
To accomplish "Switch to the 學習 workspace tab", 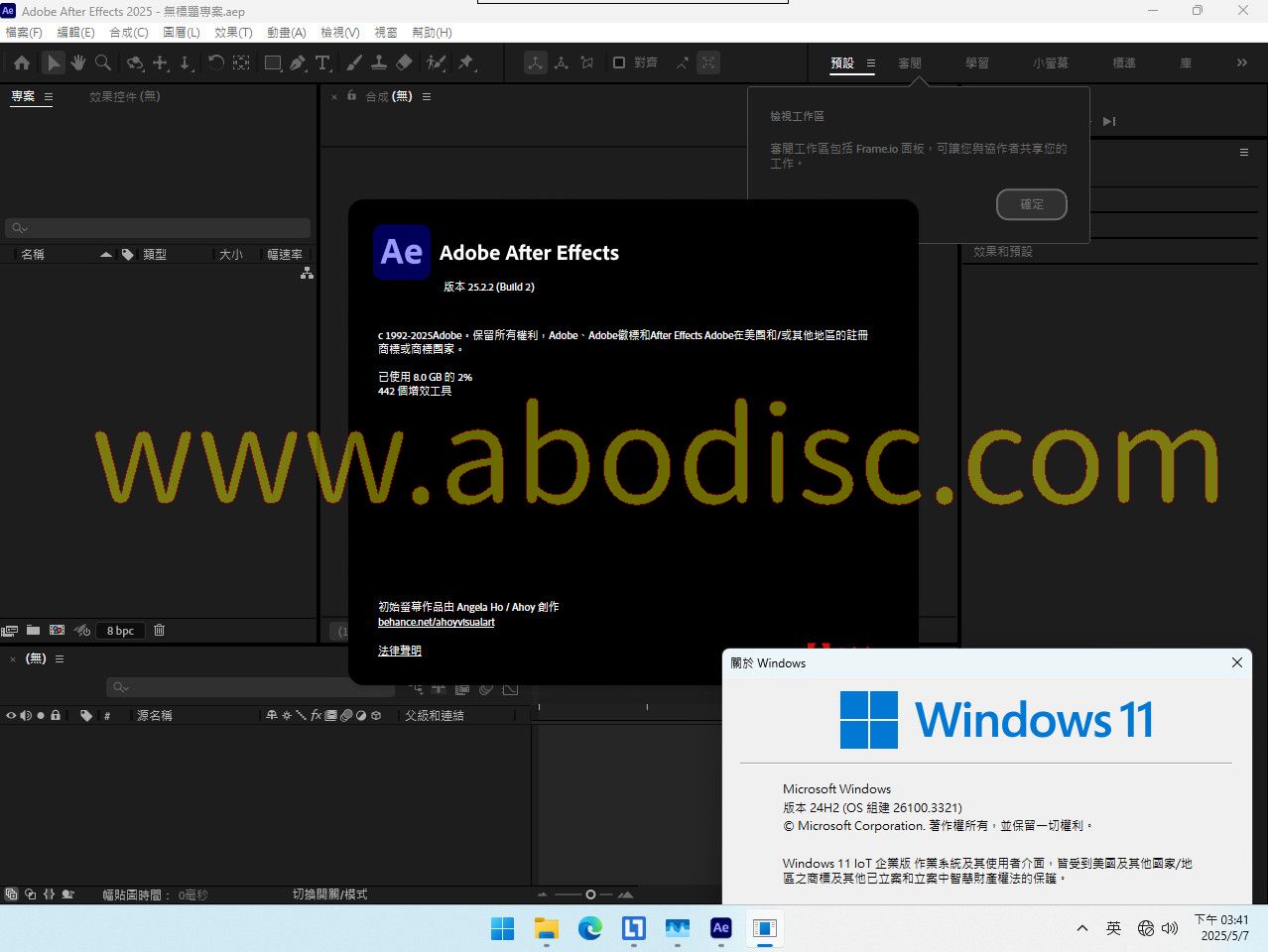I will (977, 62).
